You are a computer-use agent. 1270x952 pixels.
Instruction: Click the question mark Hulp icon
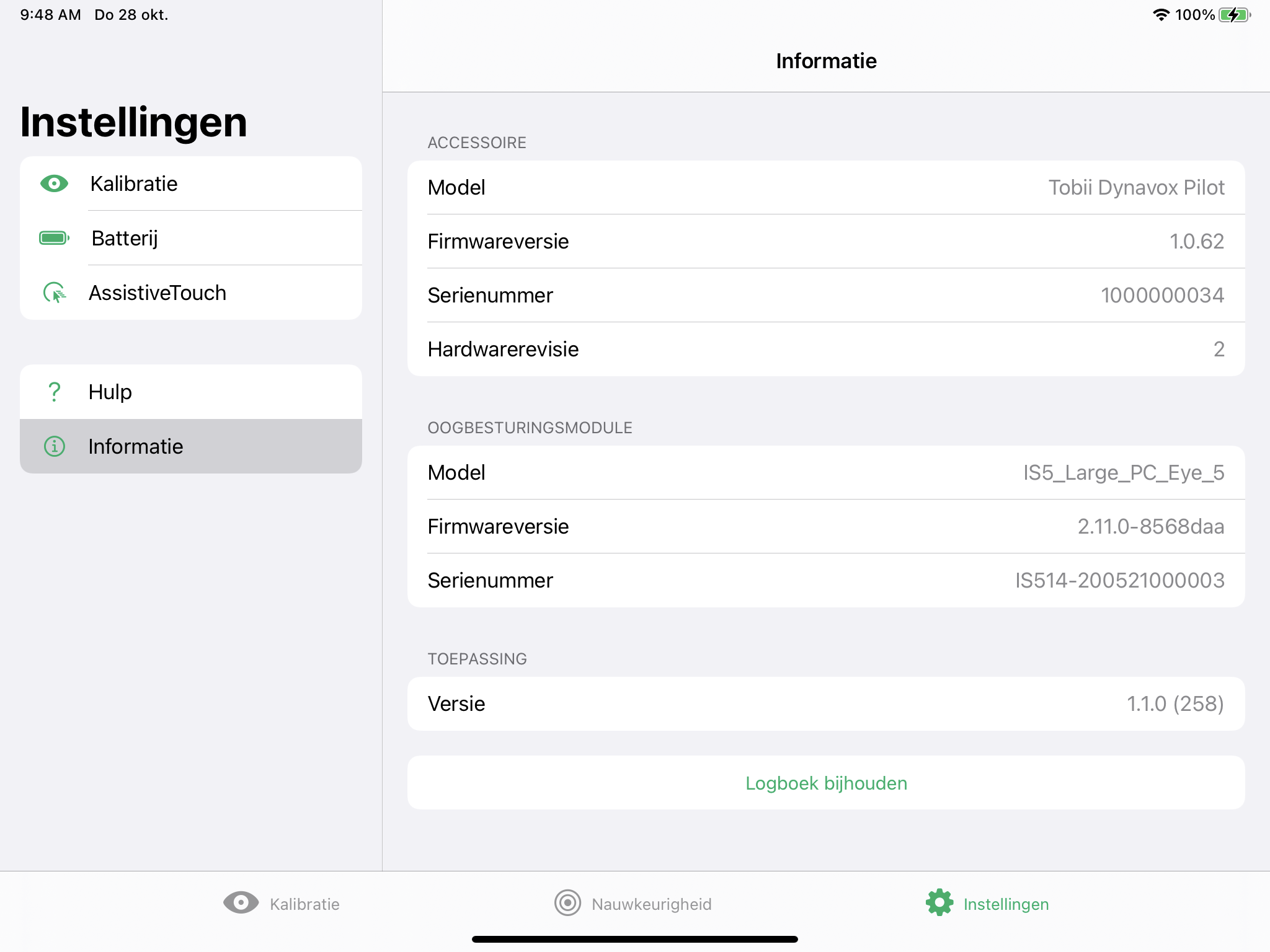coord(55,392)
